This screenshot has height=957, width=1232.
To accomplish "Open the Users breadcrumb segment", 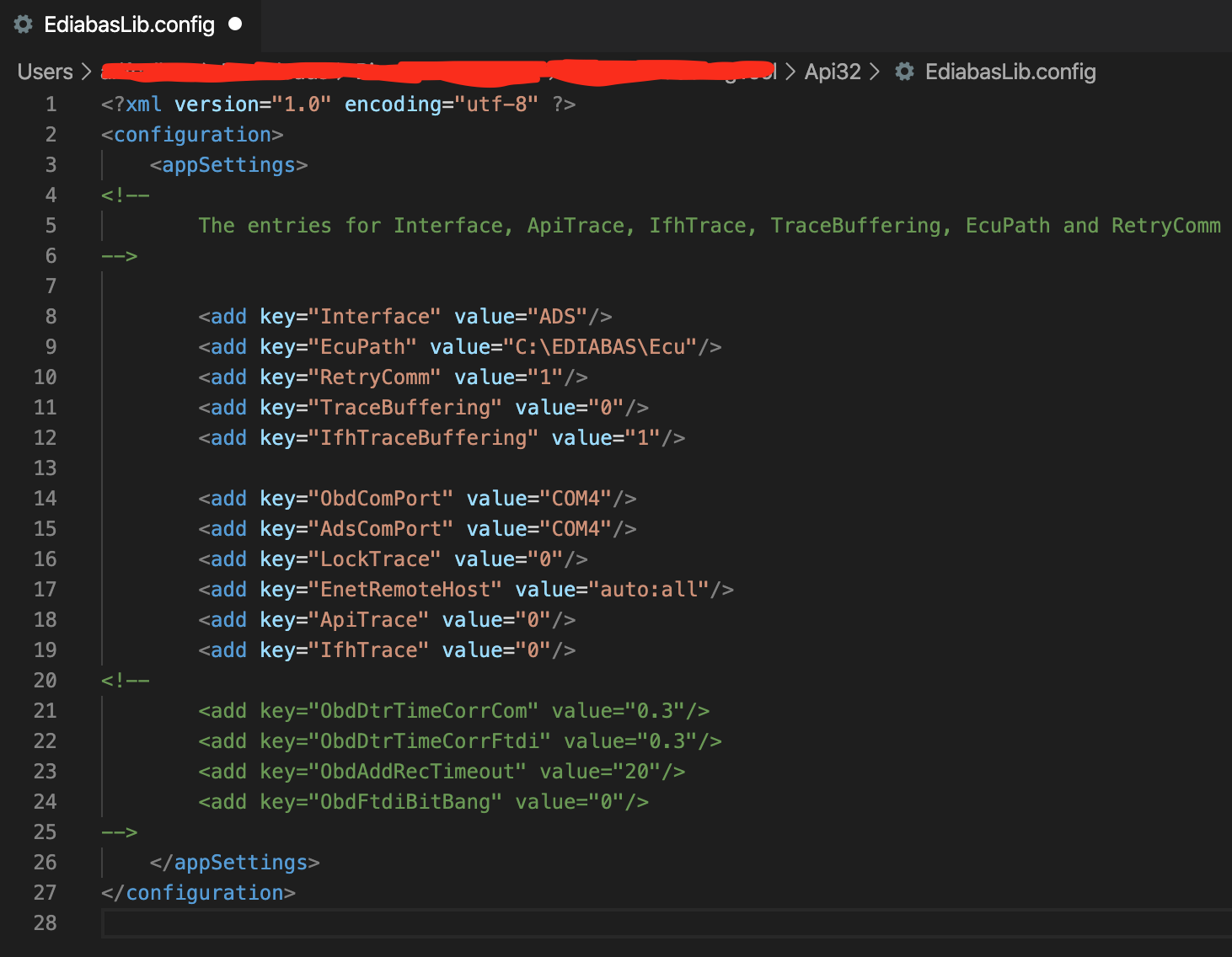I will [x=45, y=72].
